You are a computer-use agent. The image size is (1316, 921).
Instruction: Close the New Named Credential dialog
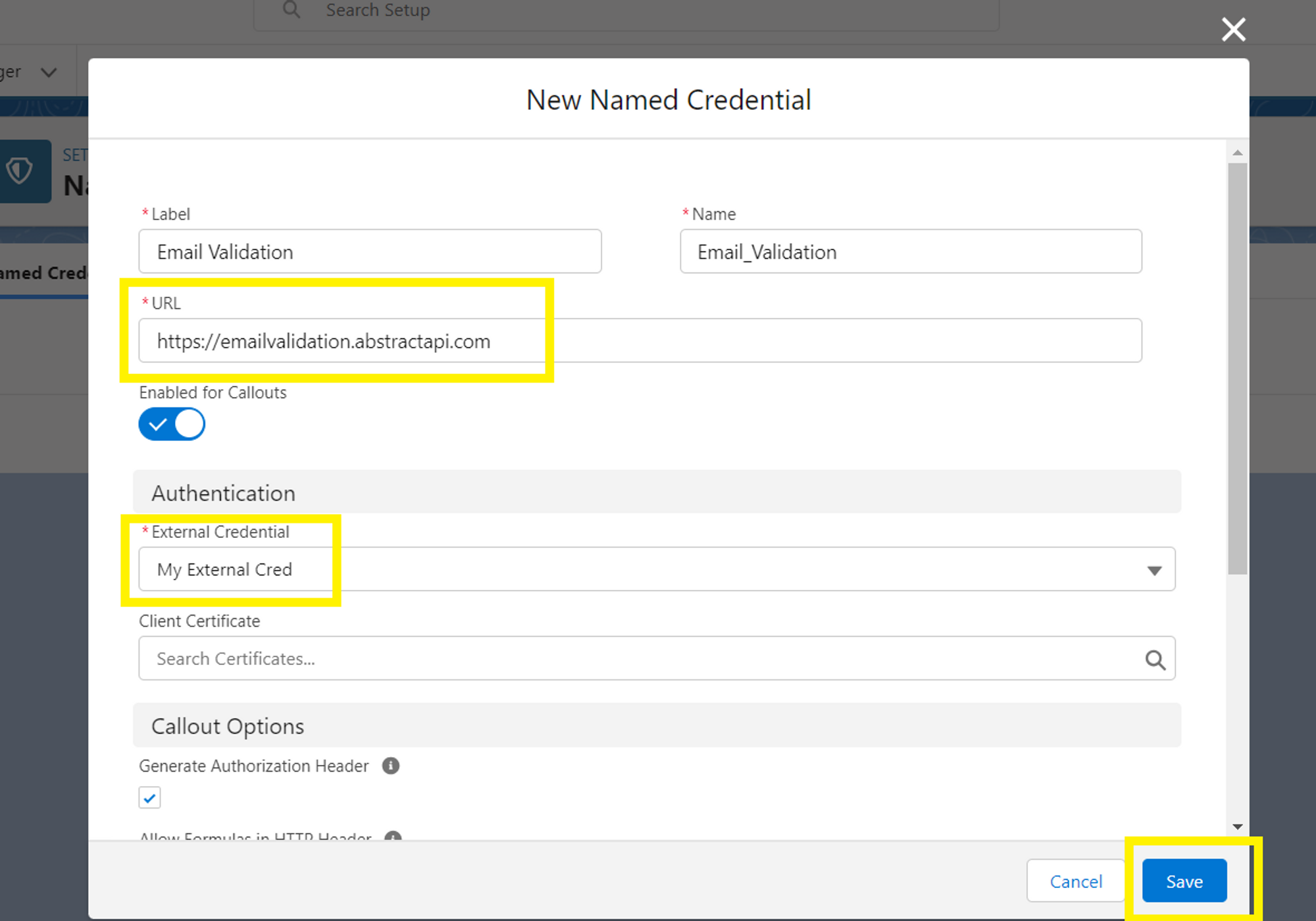(1233, 29)
